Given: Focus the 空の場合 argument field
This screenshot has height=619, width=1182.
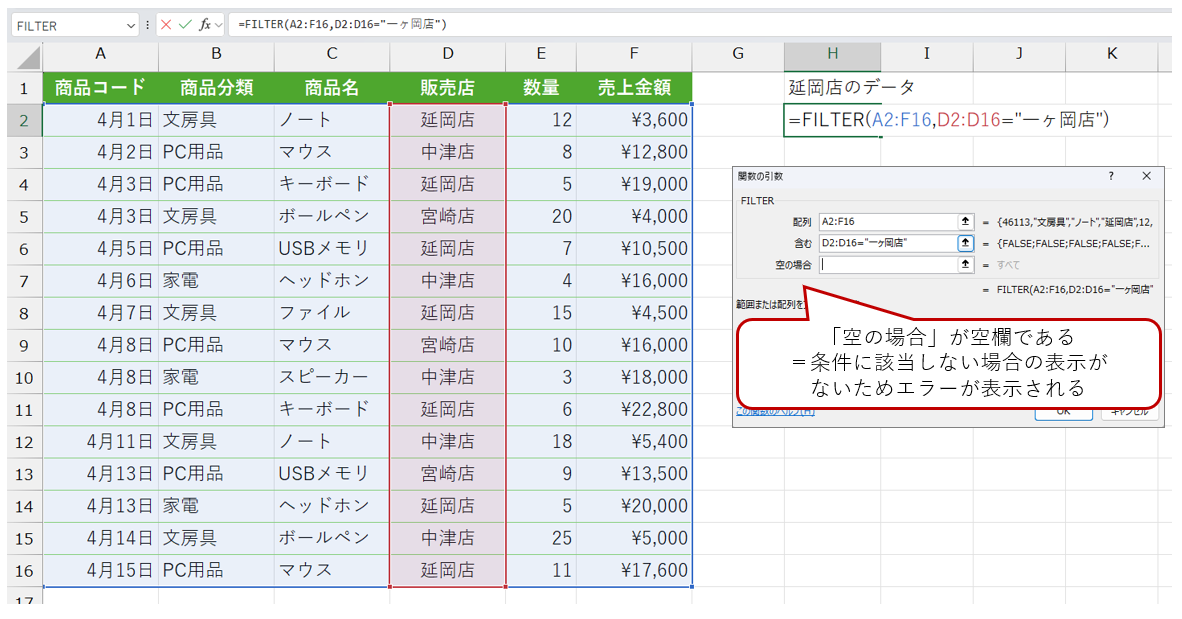Looking at the screenshot, I should [x=887, y=265].
